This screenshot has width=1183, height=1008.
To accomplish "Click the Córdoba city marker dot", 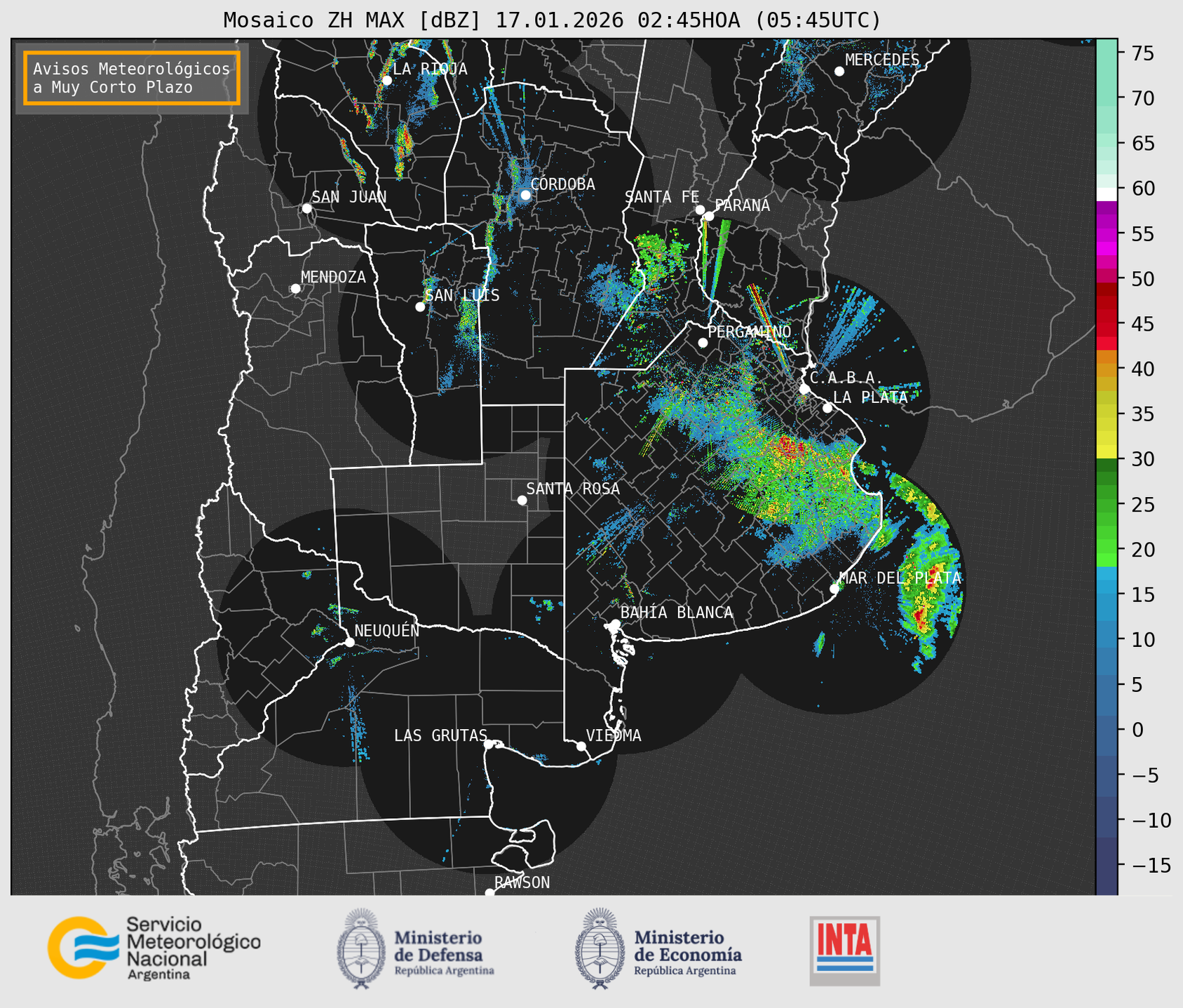I will tap(525, 195).
